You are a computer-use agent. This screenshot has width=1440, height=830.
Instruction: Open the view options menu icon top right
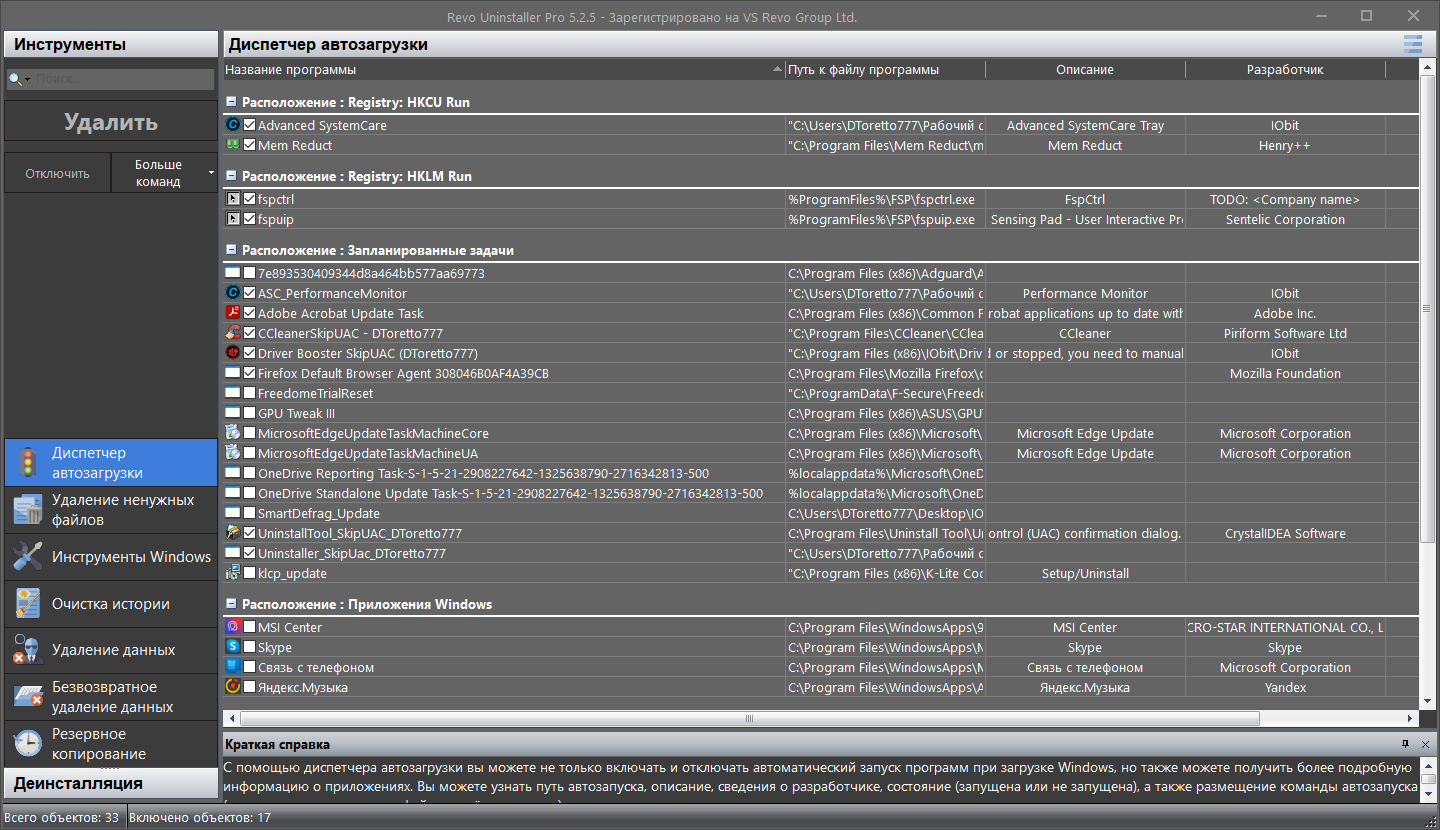(x=1412, y=44)
